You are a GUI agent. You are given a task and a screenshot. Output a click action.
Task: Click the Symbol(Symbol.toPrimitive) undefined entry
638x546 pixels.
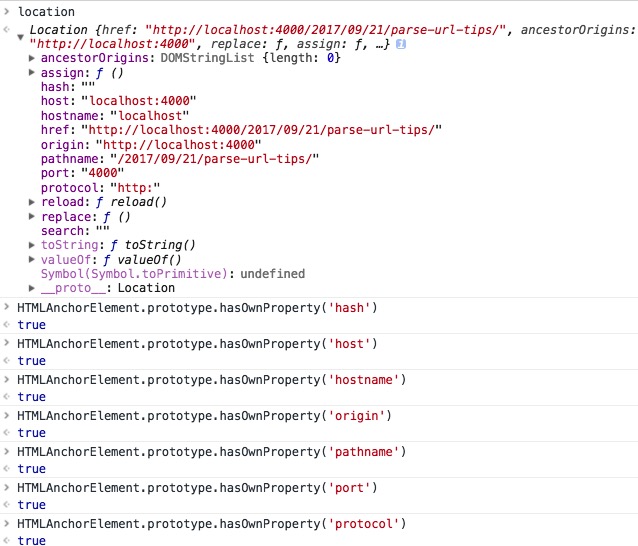point(173,274)
